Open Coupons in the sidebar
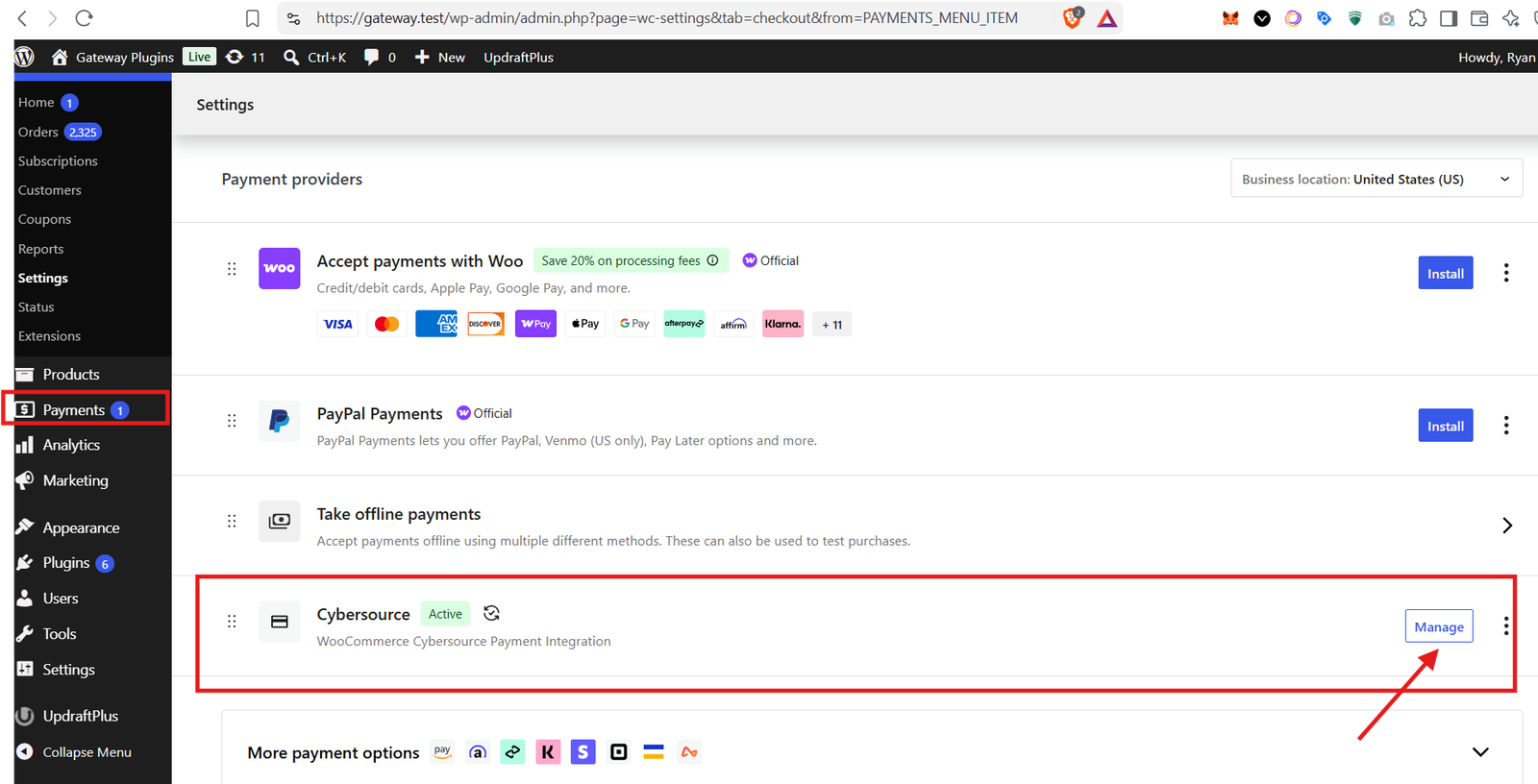 click(x=44, y=219)
